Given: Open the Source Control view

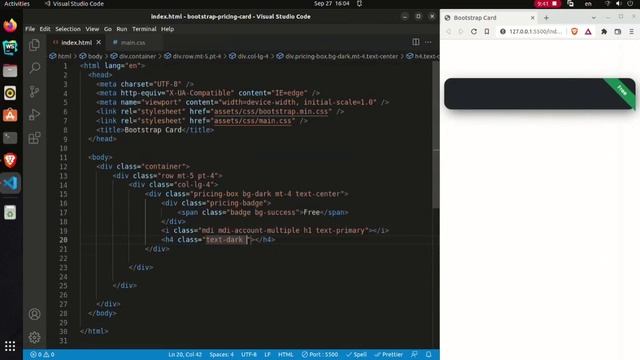Looking at the screenshot, I should click(x=35, y=91).
